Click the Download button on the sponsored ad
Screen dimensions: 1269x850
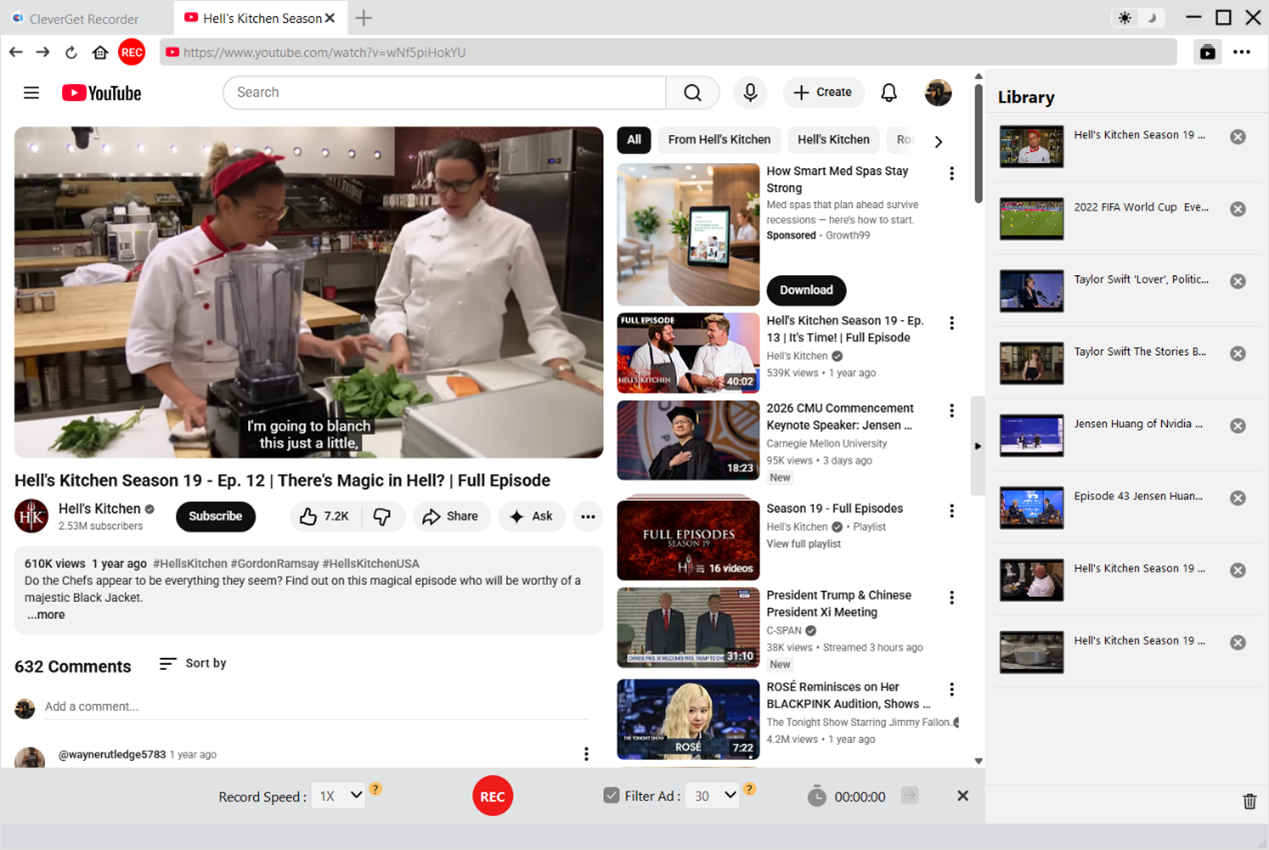(806, 290)
